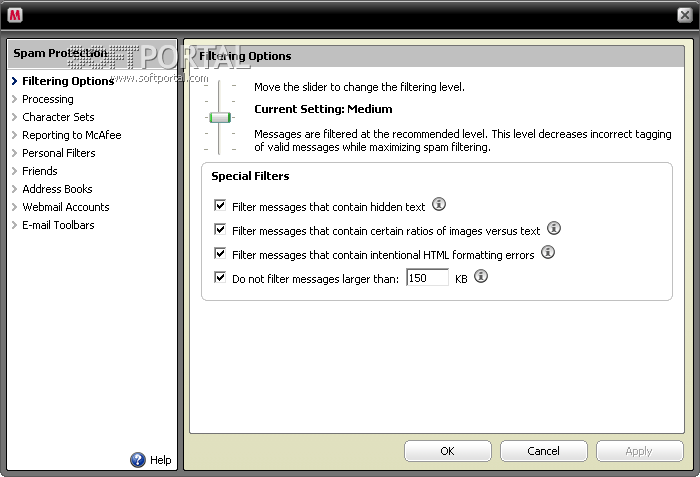Open the Address Books section
The image size is (700, 477).
(57, 189)
